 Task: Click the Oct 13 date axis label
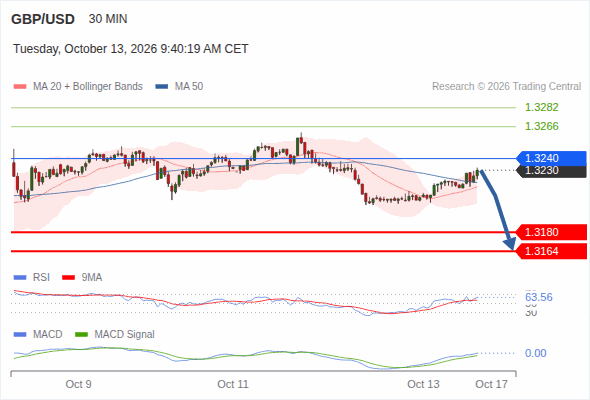[x=423, y=384]
